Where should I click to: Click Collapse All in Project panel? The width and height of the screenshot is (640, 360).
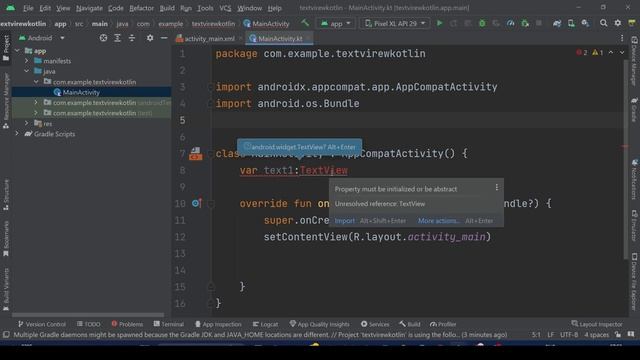pos(131,38)
